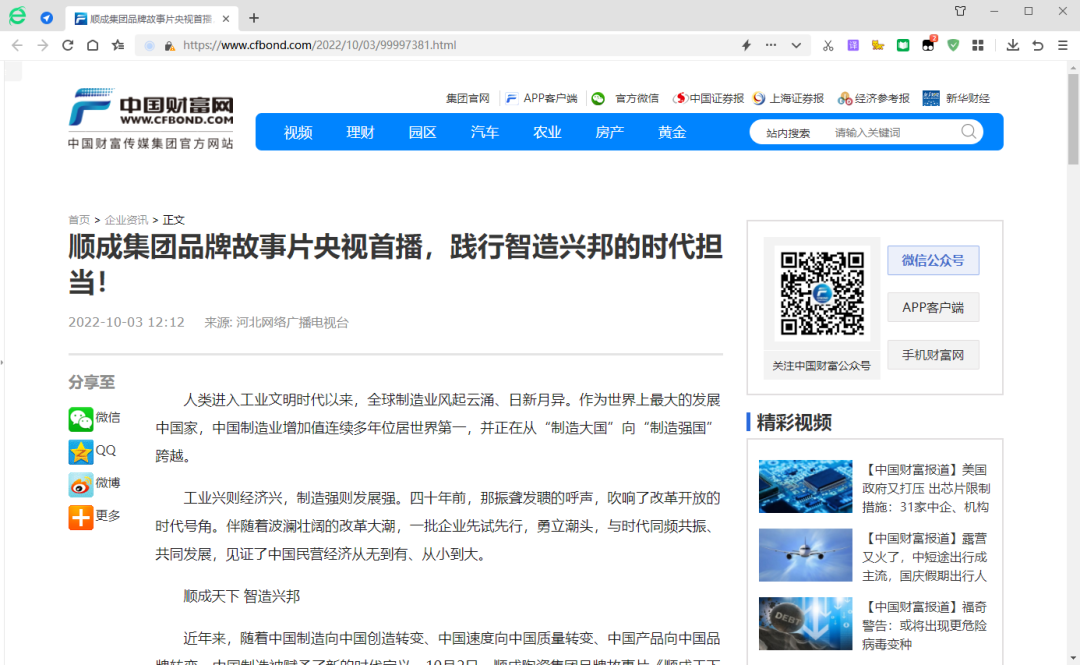Open the 理财 navigation tab
Image resolution: width=1080 pixels, height=665 pixels.
(x=360, y=132)
